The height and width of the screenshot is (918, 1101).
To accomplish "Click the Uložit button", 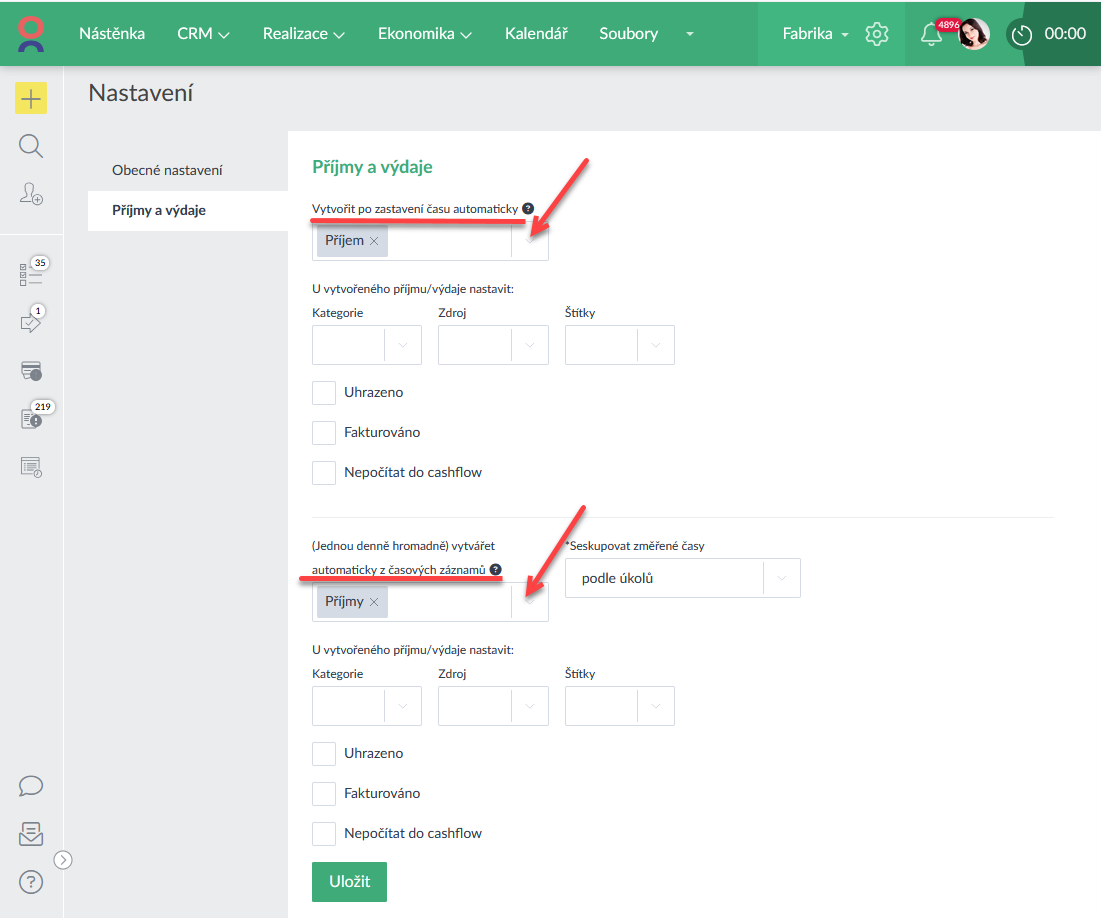I will pyautogui.click(x=349, y=881).
